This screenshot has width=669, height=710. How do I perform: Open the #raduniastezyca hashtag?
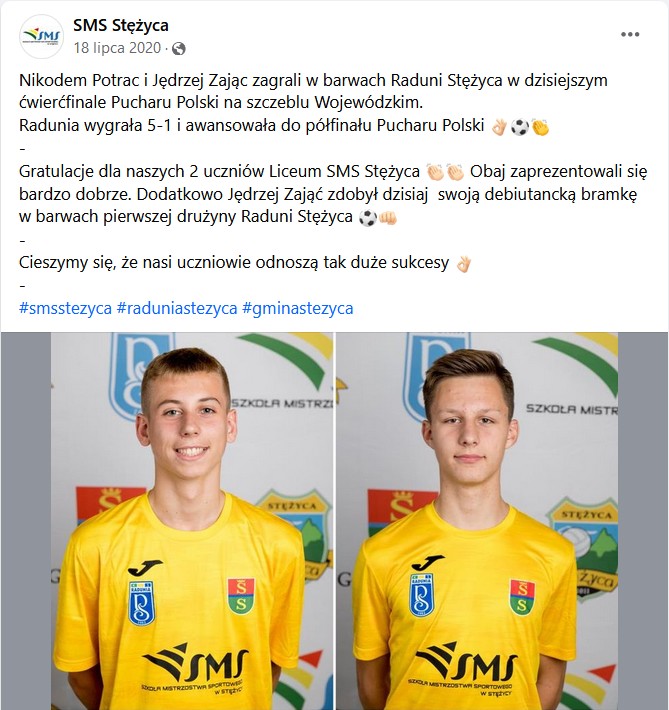click(x=177, y=308)
